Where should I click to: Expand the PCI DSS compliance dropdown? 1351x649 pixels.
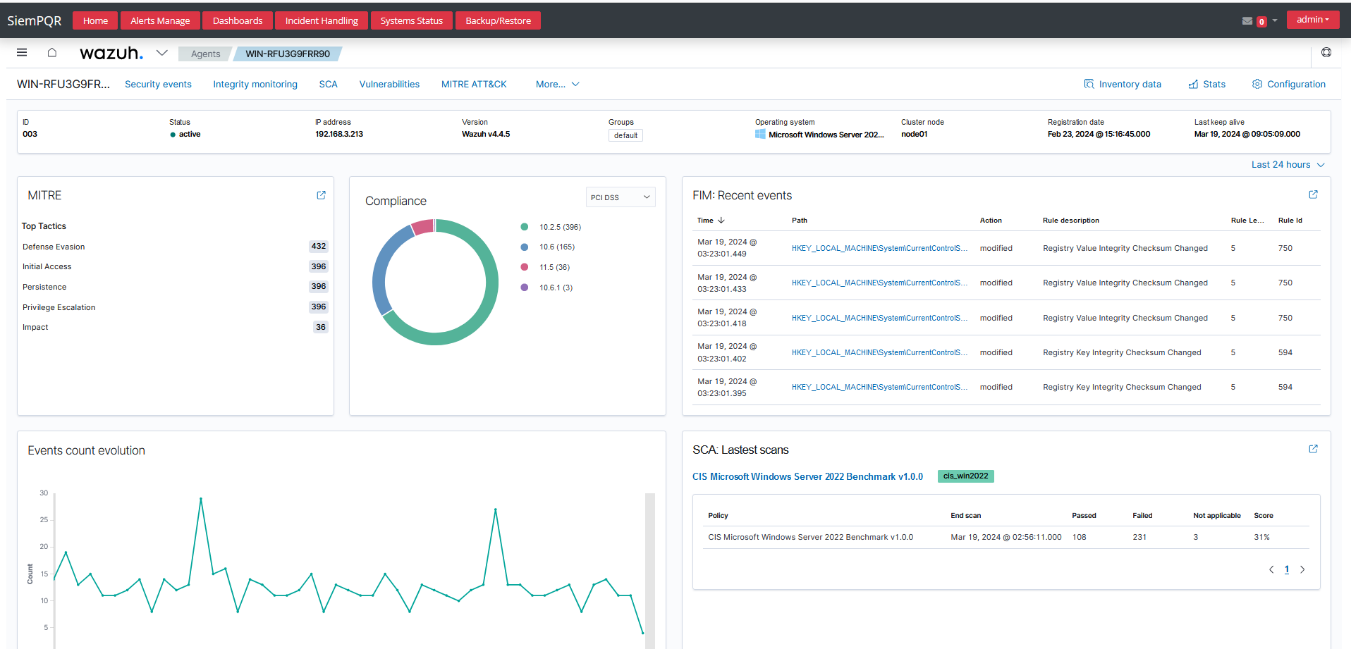click(620, 197)
